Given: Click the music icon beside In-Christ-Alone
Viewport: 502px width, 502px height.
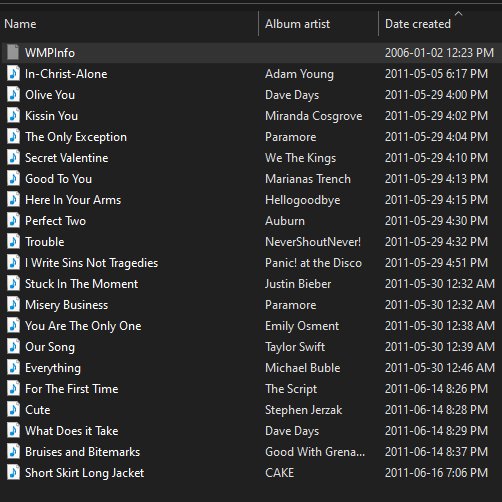Looking at the screenshot, I should point(13,73).
